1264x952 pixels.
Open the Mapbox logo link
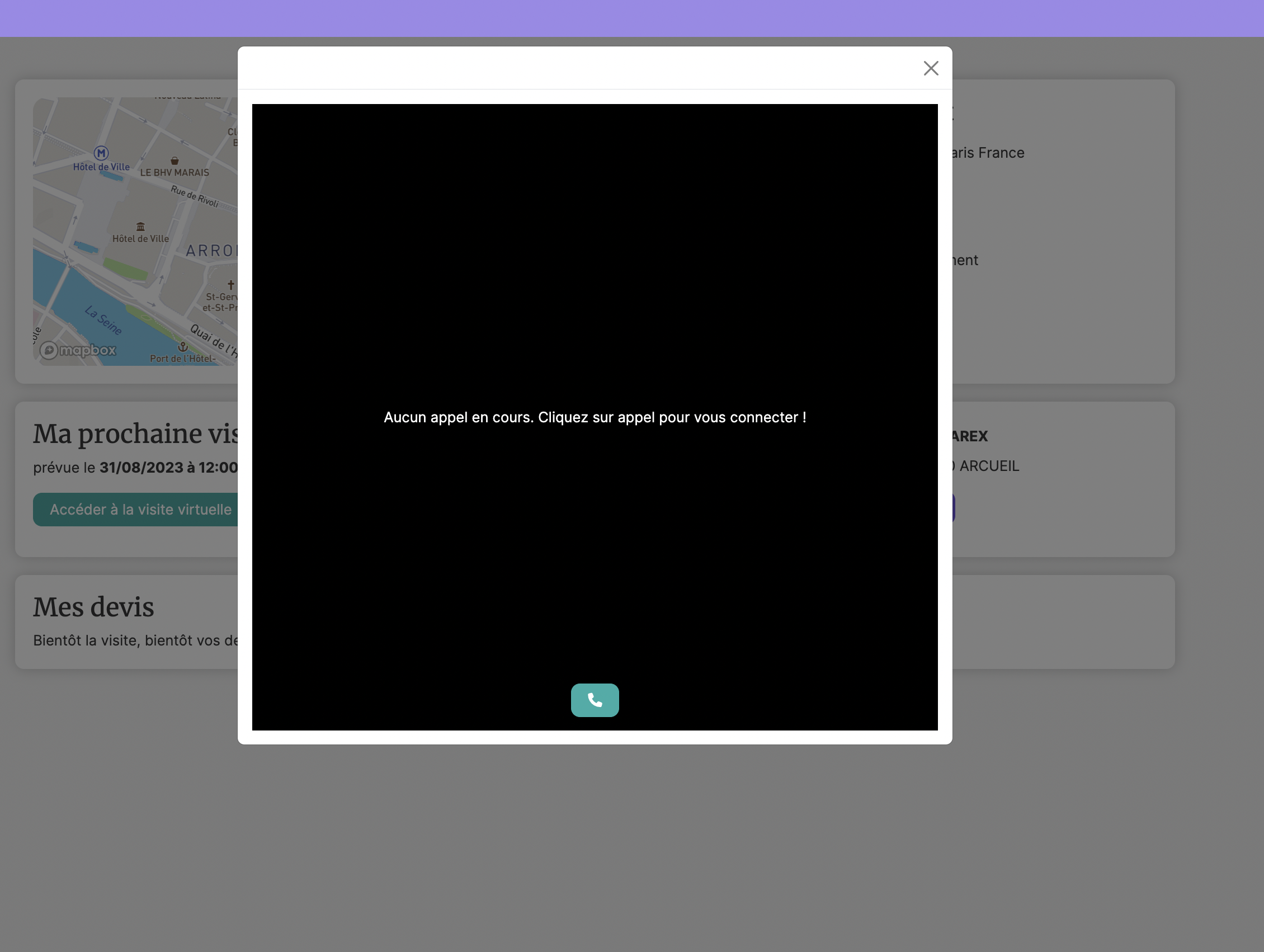coord(78,350)
